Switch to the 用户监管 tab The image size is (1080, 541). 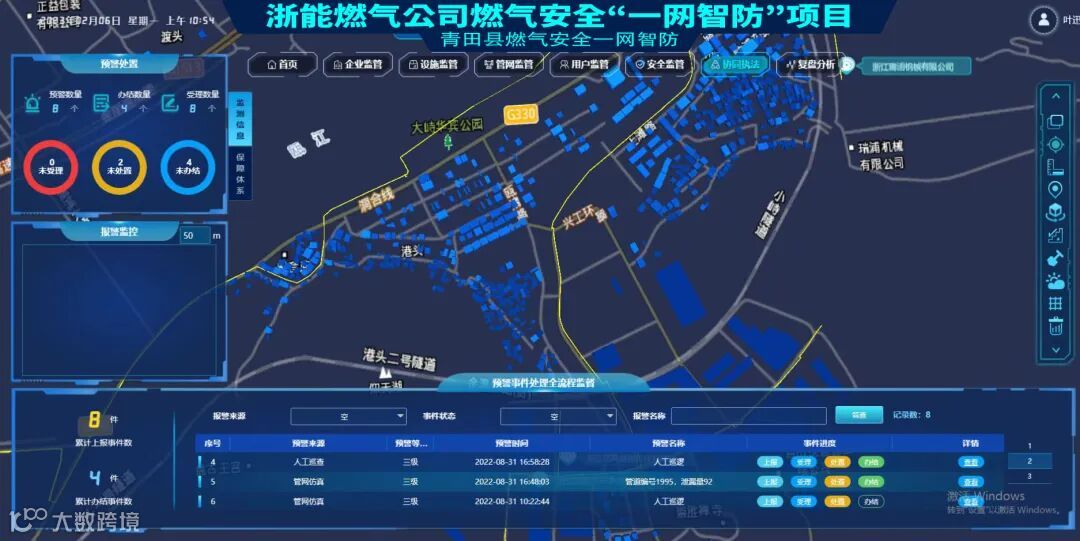click(x=584, y=65)
